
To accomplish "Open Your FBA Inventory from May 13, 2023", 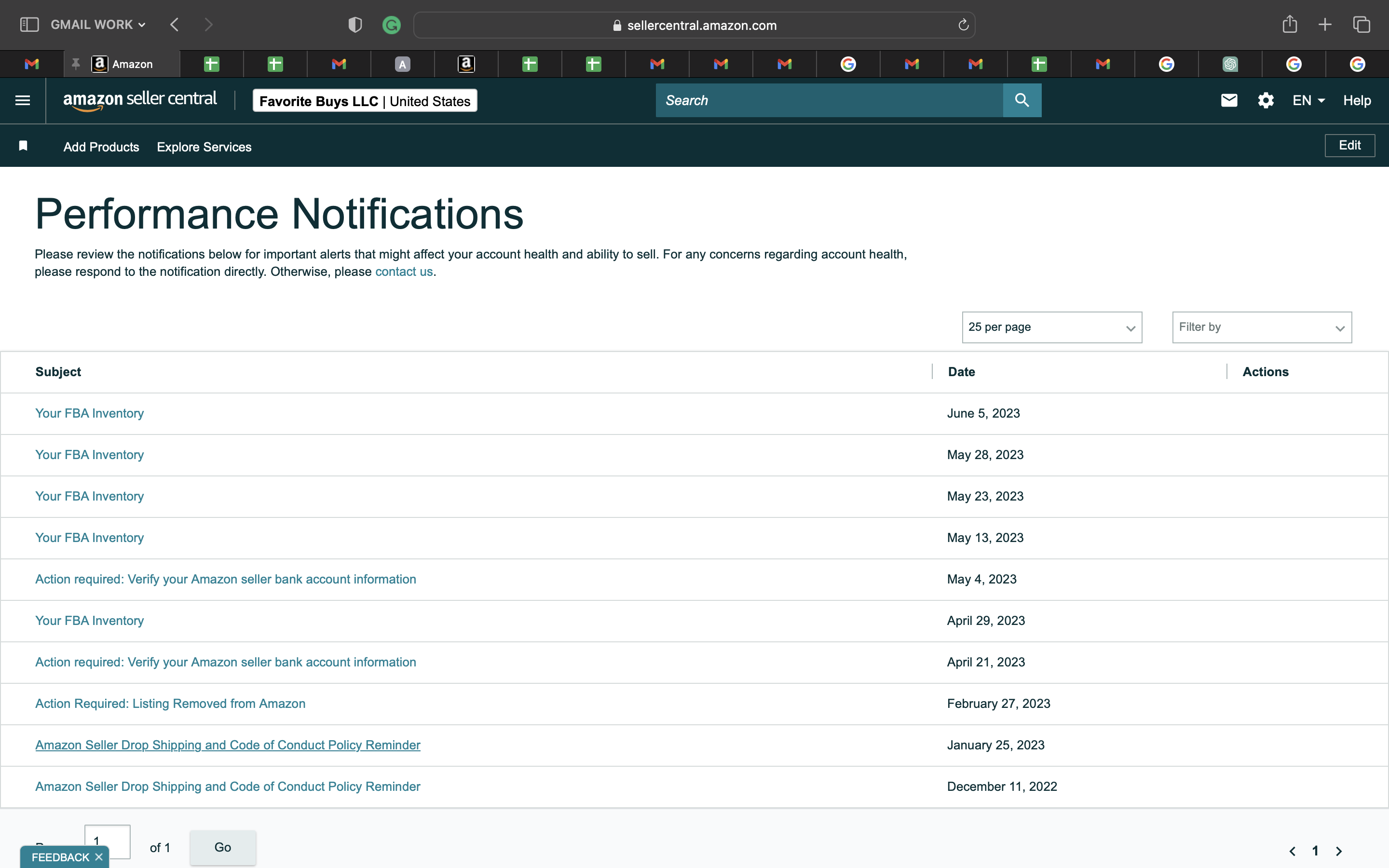I will 90,537.
